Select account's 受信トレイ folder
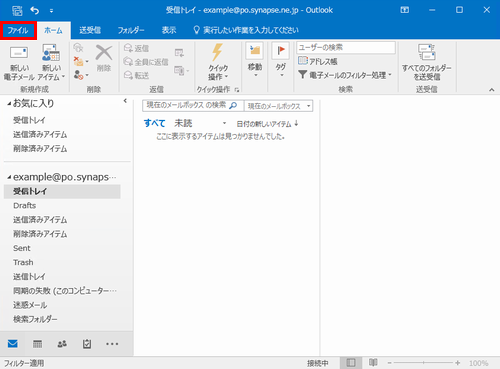 coord(62,191)
